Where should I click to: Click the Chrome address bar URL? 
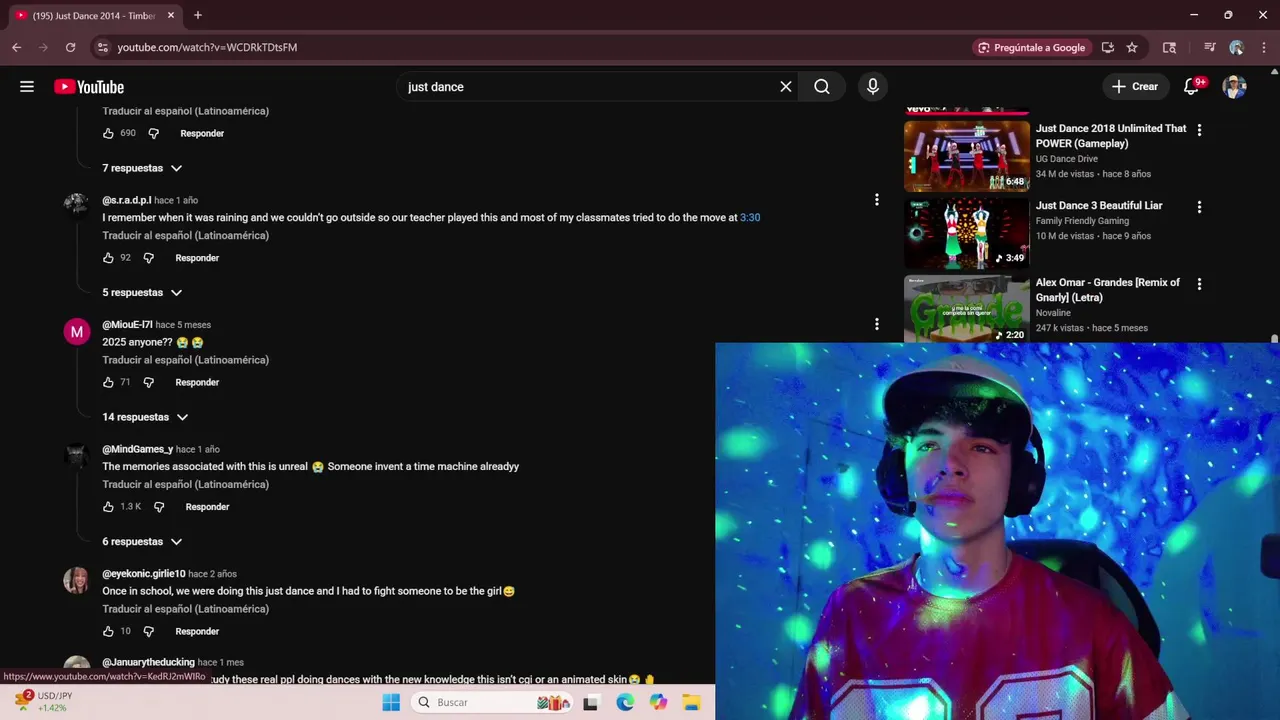[x=207, y=47]
